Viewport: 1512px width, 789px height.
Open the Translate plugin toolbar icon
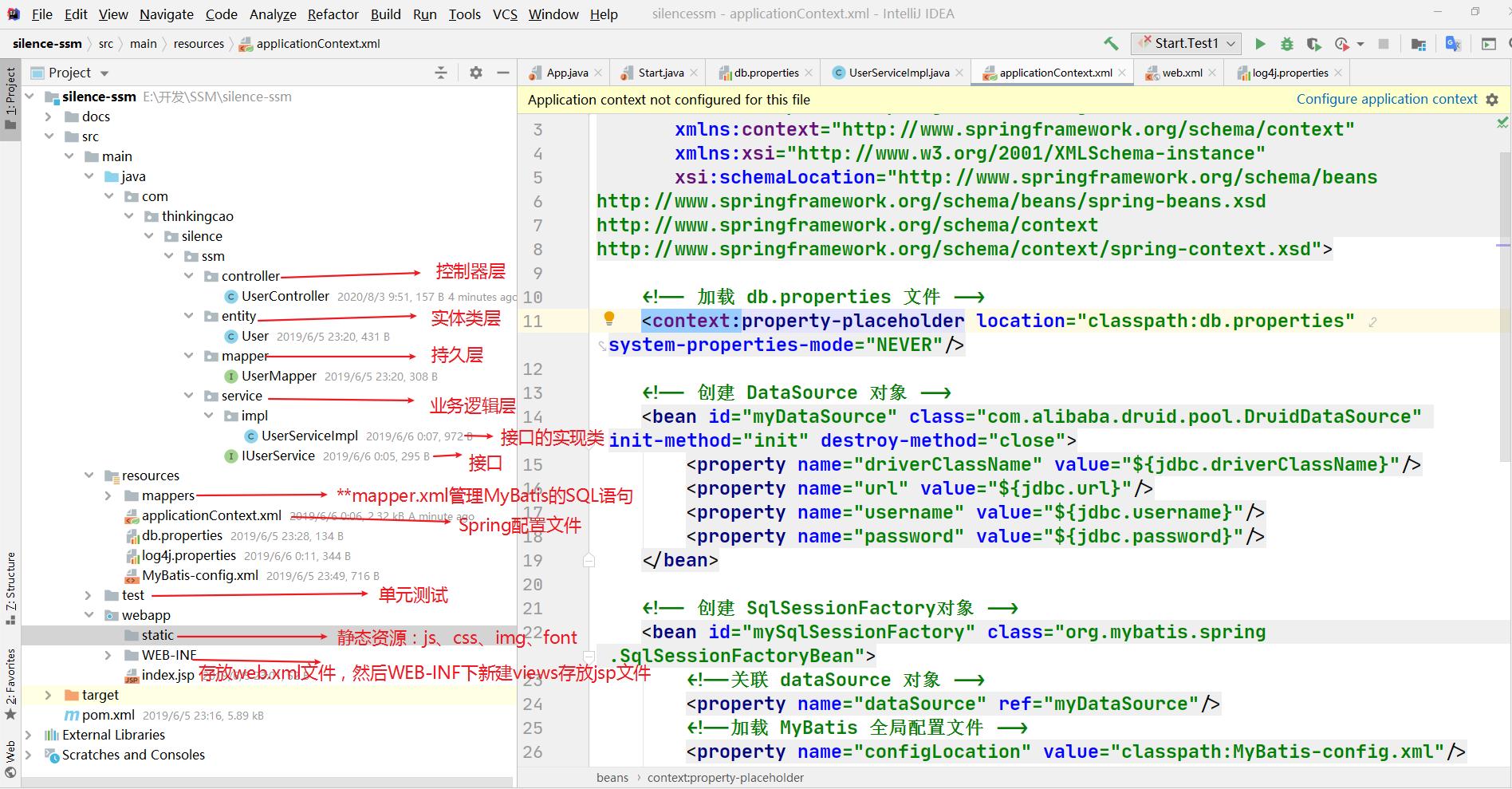pos(1453,43)
